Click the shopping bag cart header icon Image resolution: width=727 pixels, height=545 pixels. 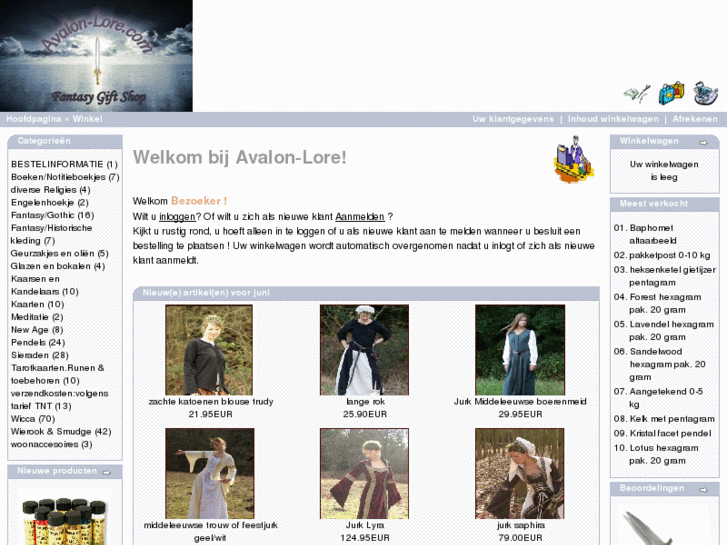[671, 93]
